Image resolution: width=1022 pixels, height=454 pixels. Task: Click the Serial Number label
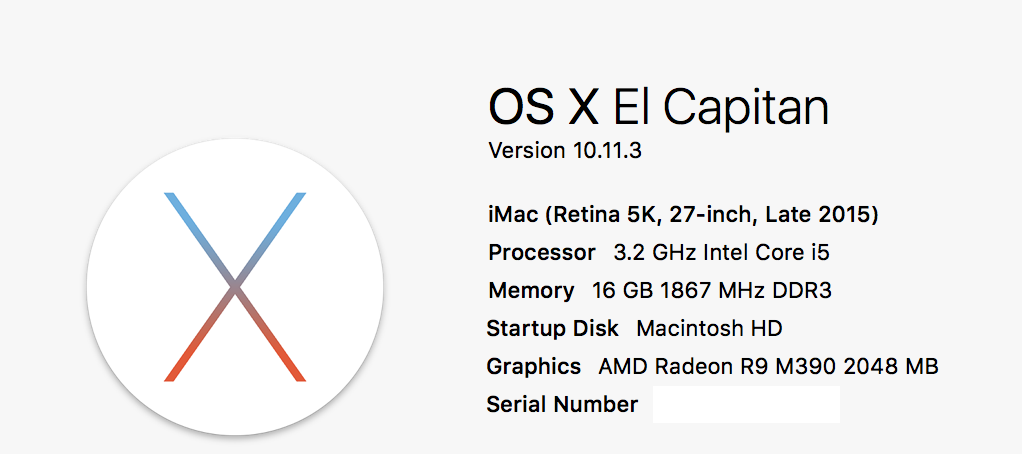tap(562, 404)
